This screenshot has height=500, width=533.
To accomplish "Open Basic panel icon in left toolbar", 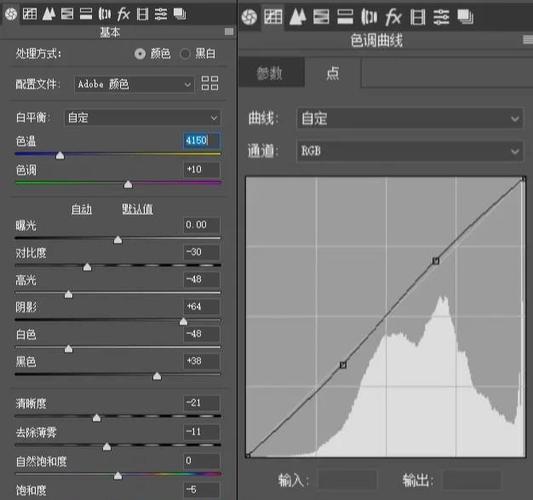I will click(11, 14).
